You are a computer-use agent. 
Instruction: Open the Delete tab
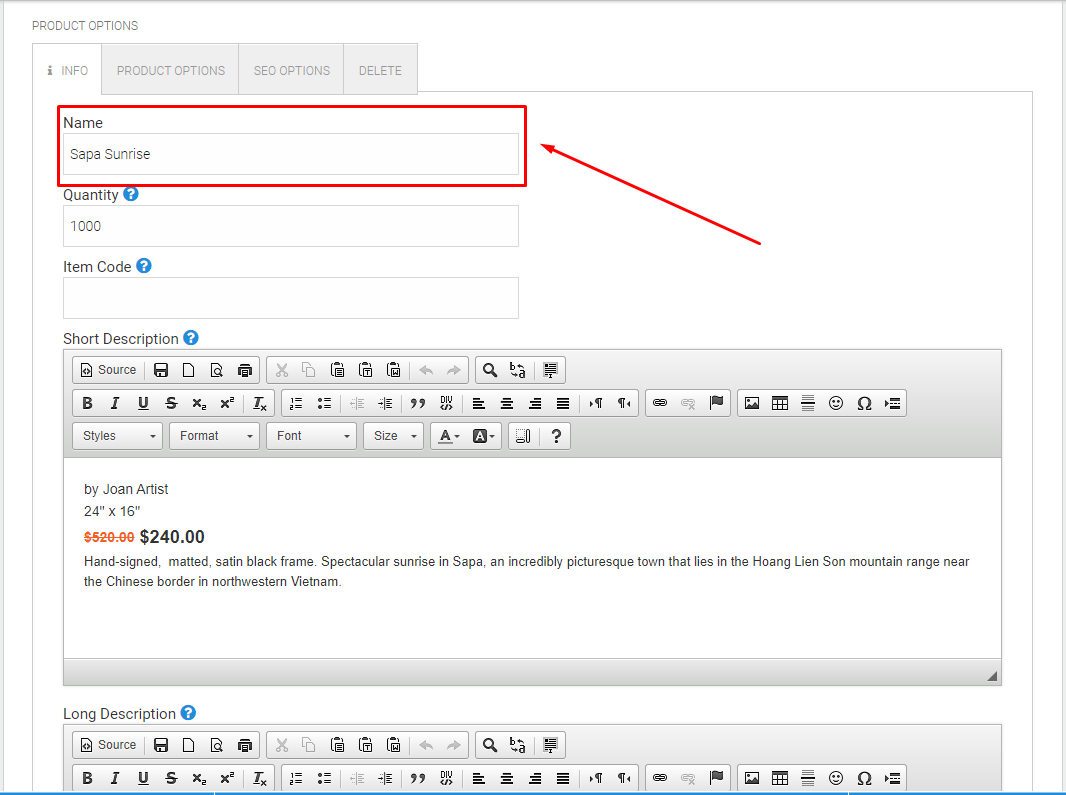pos(380,70)
